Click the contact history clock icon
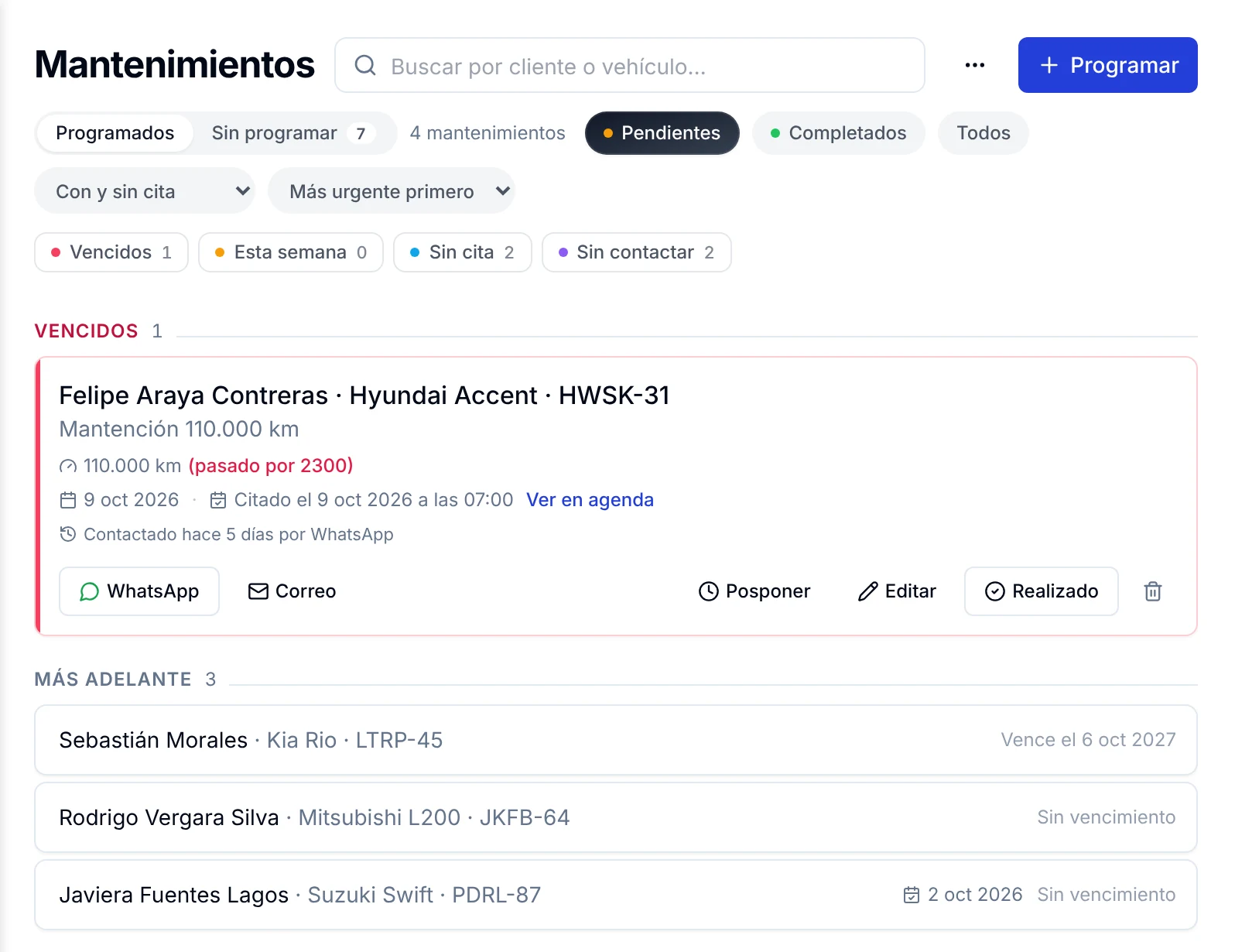The height and width of the screenshot is (952, 1235). click(x=68, y=534)
